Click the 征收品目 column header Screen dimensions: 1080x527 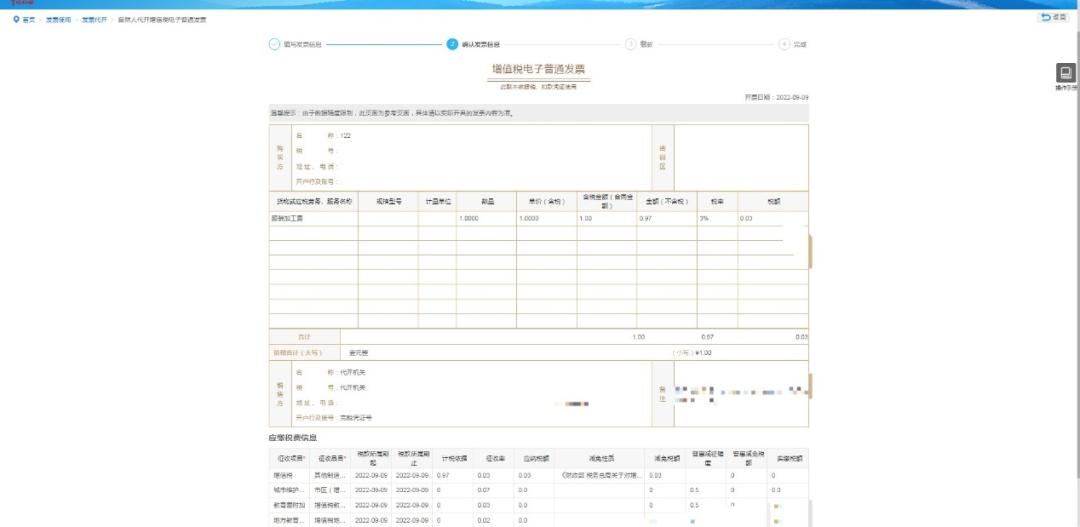click(331, 458)
